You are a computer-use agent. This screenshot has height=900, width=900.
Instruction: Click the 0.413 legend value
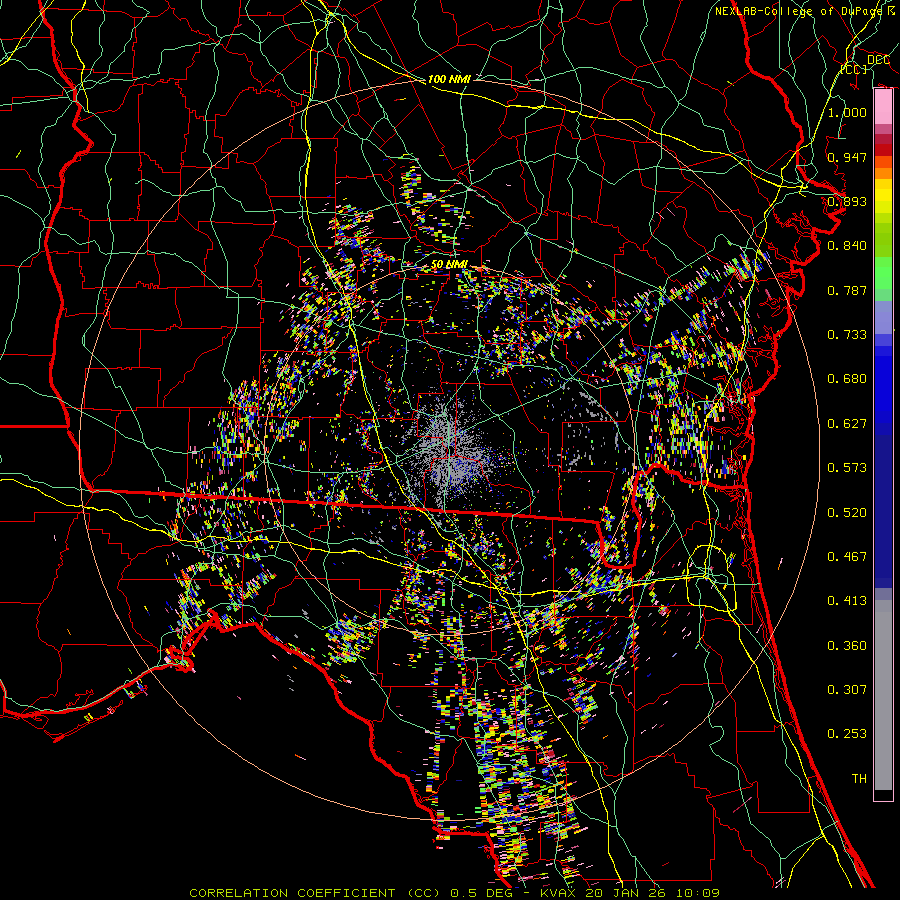(847, 601)
